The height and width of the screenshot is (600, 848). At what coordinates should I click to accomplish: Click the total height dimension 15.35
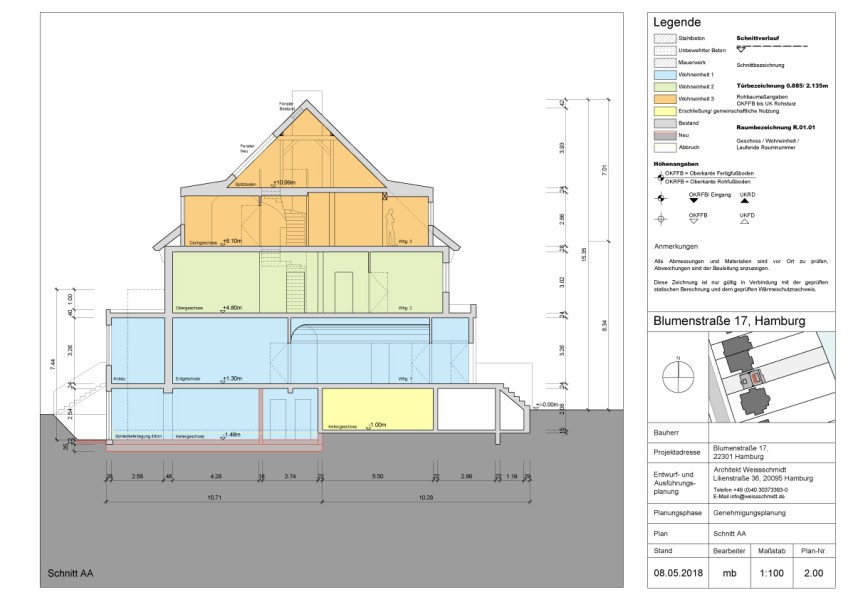coord(582,255)
